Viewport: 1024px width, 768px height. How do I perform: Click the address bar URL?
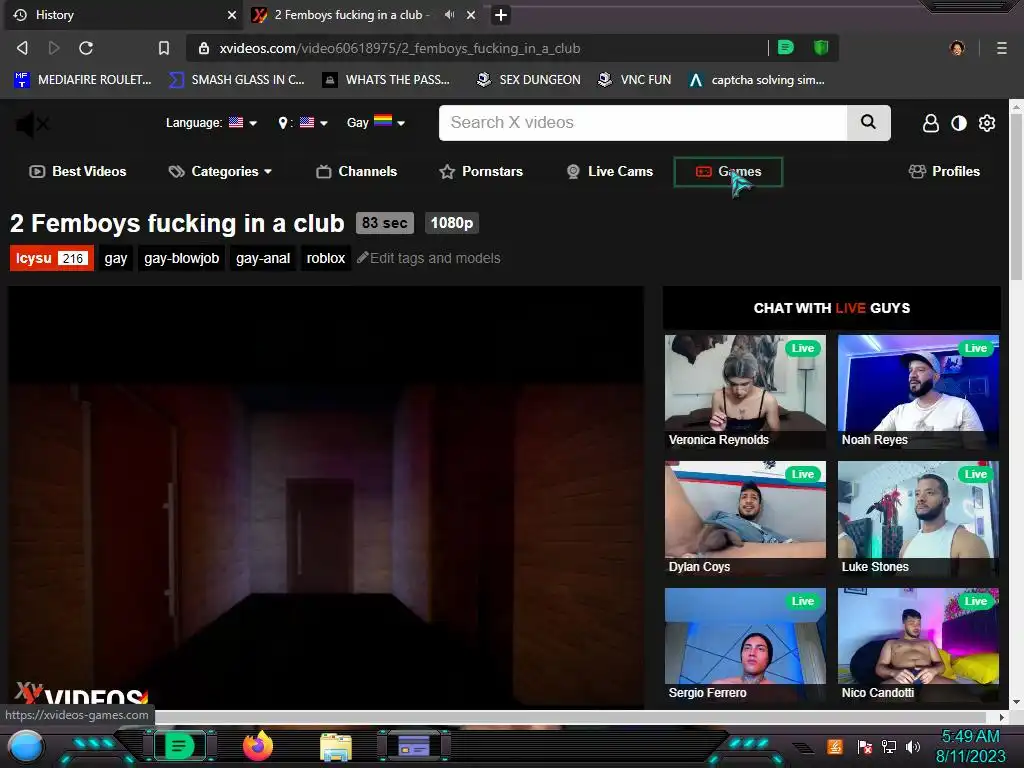point(400,48)
